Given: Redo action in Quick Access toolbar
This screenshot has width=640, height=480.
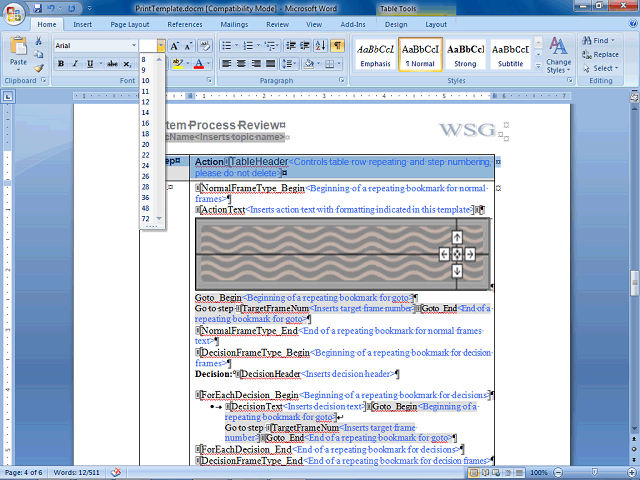Looking at the screenshot, I should pyautogui.click(x=71, y=8).
